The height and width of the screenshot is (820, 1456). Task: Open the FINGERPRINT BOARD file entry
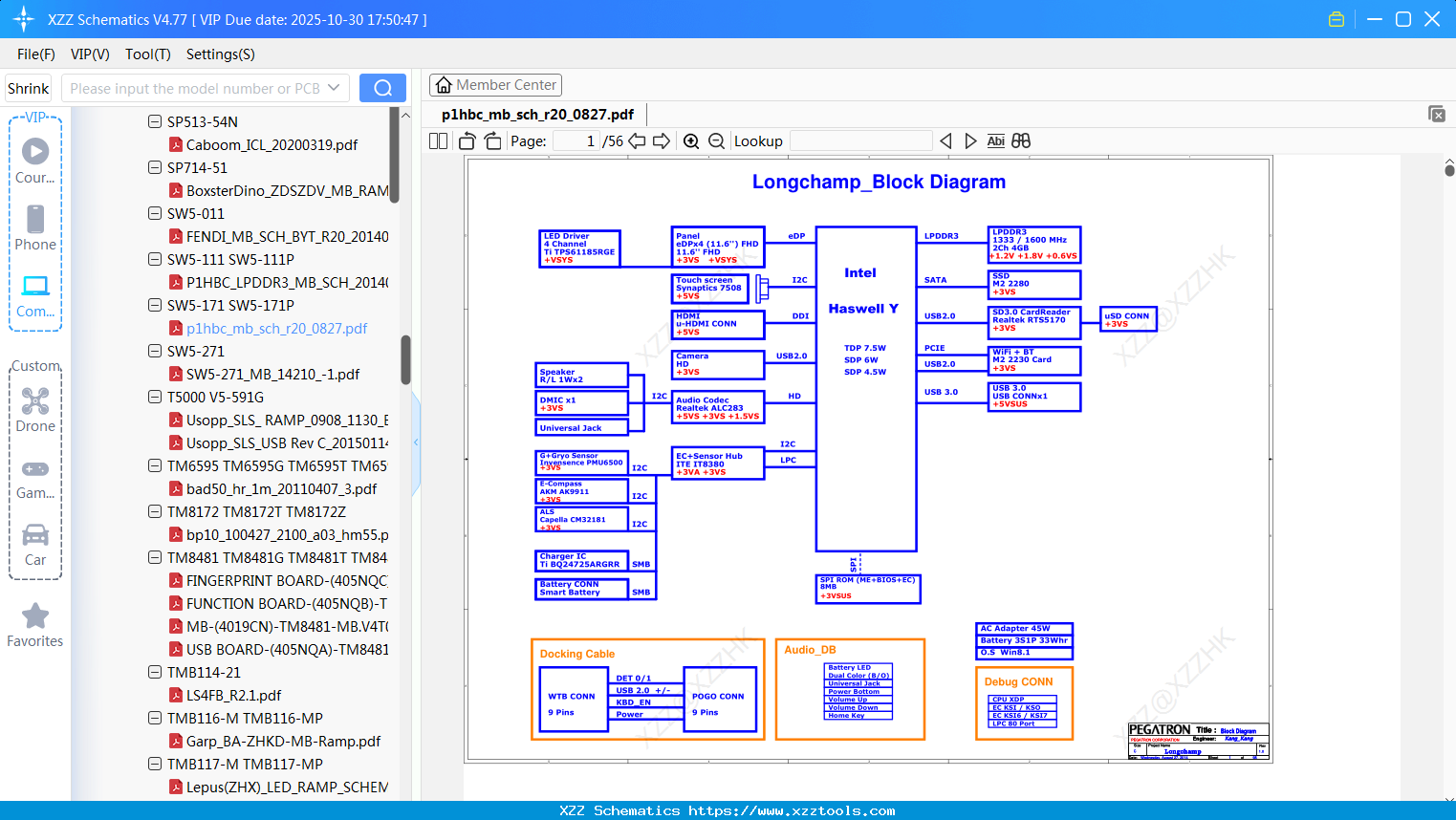click(x=287, y=580)
